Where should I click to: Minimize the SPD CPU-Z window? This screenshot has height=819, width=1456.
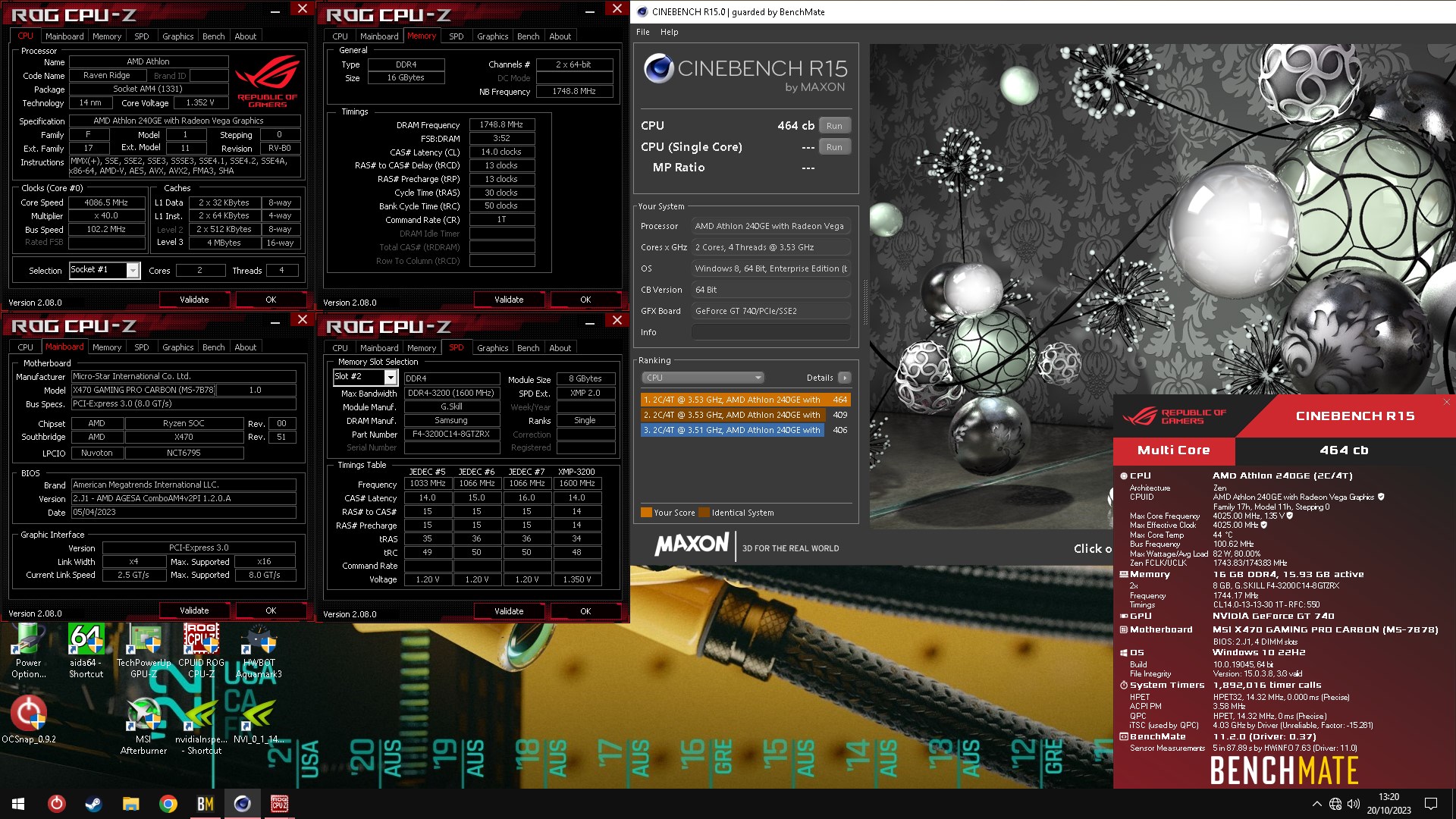click(x=590, y=322)
